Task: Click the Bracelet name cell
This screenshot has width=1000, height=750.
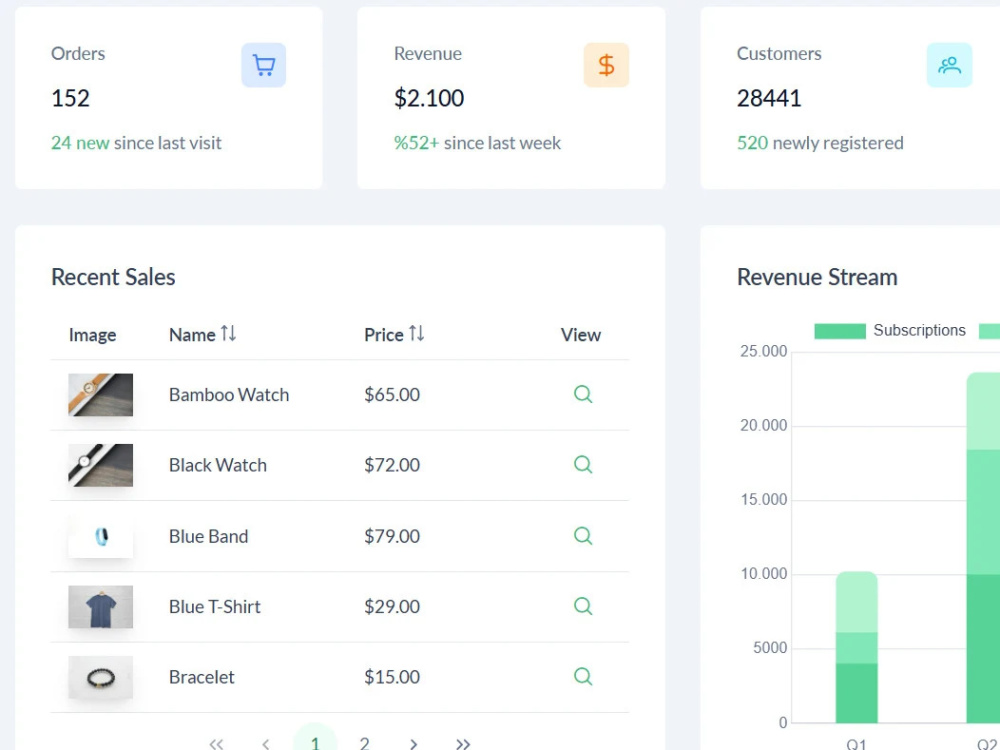Action: tap(202, 677)
